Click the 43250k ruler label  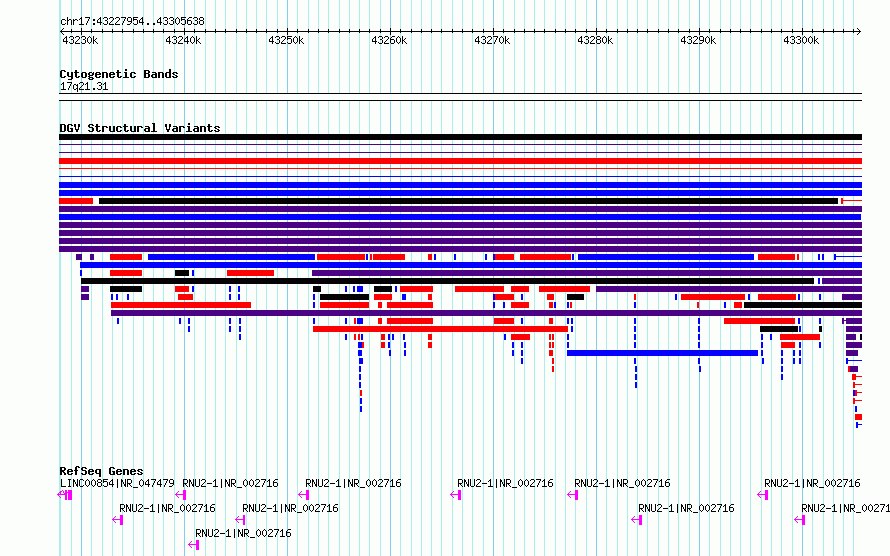pos(286,40)
